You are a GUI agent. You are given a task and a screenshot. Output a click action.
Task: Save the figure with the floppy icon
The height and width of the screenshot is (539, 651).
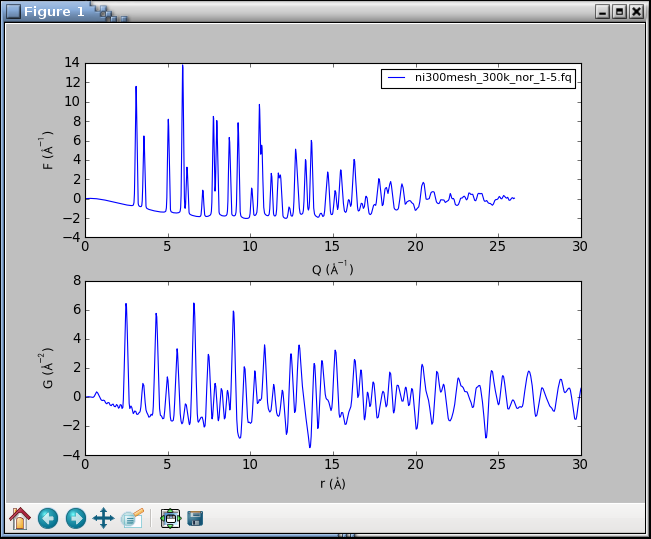[196, 518]
